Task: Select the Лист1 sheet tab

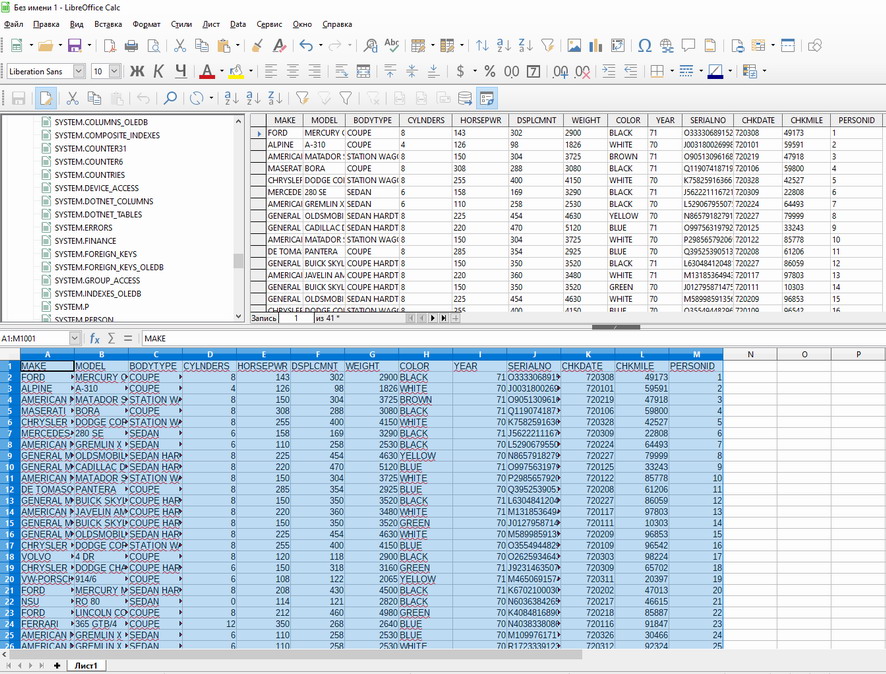Action: click(x=85, y=665)
